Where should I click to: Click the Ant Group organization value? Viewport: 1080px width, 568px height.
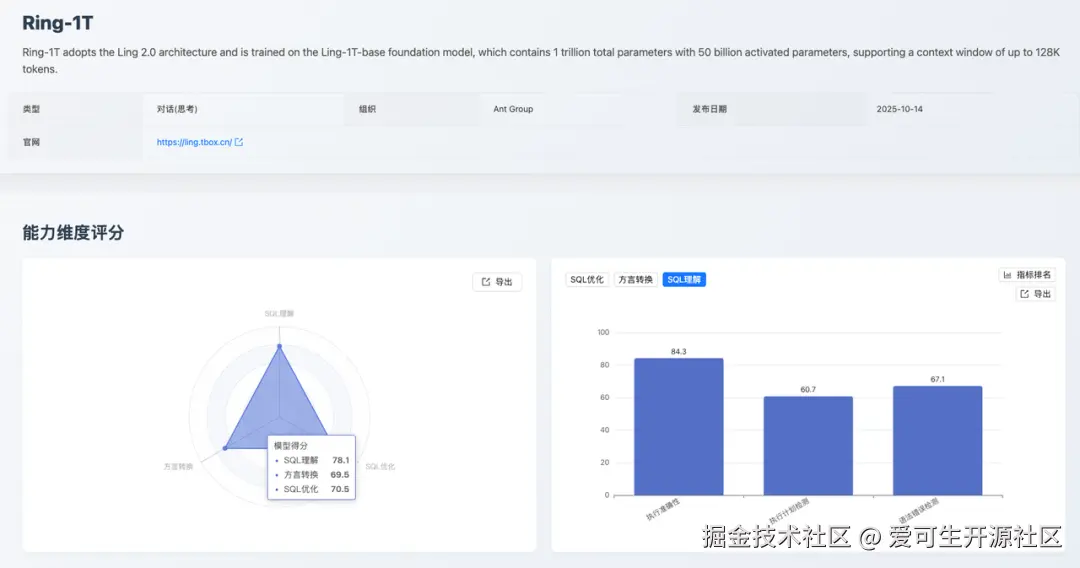pos(513,109)
